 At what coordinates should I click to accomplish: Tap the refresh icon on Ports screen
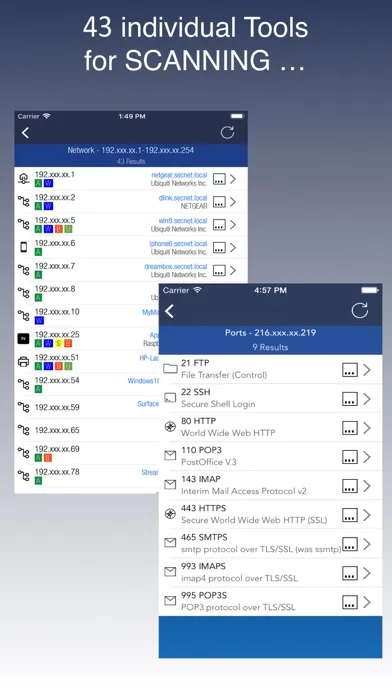pyautogui.click(x=360, y=311)
